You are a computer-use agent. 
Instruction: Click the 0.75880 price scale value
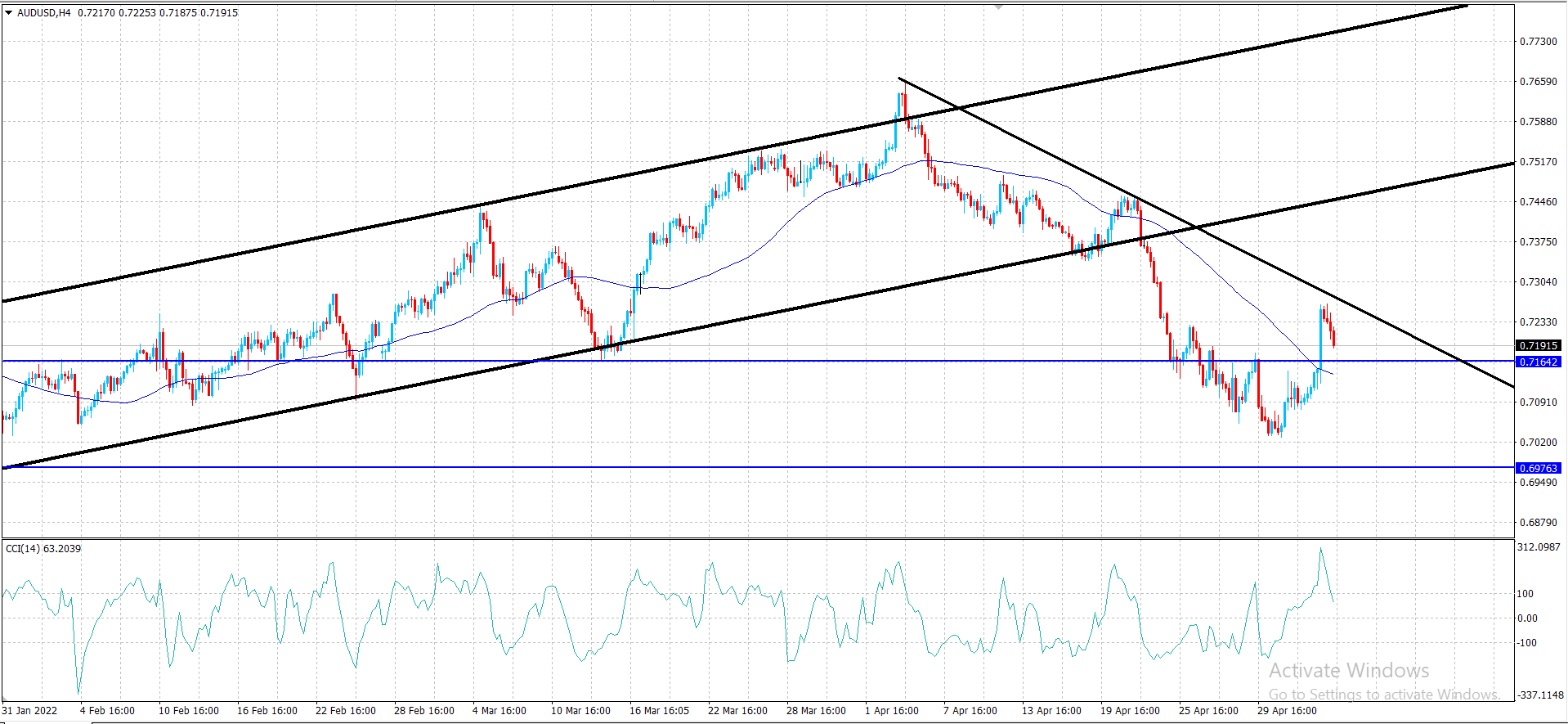click(1538, 121)
